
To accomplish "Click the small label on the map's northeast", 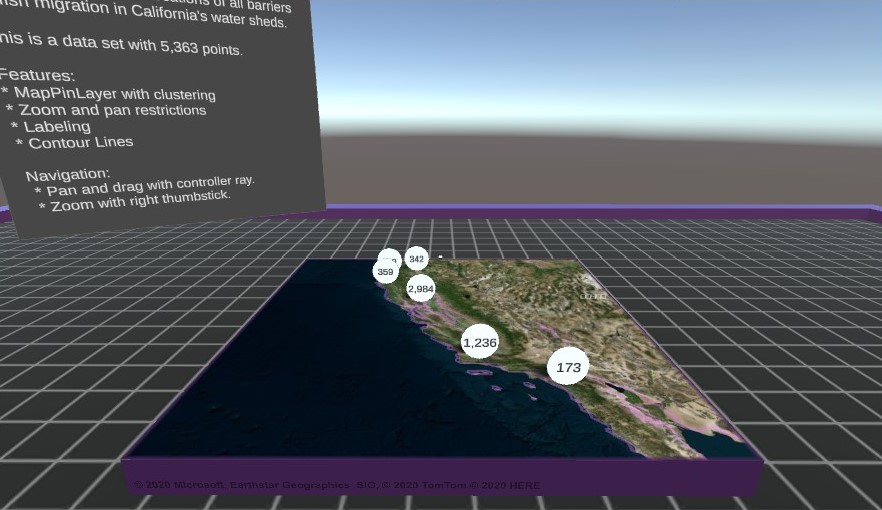I will [593, 296].
